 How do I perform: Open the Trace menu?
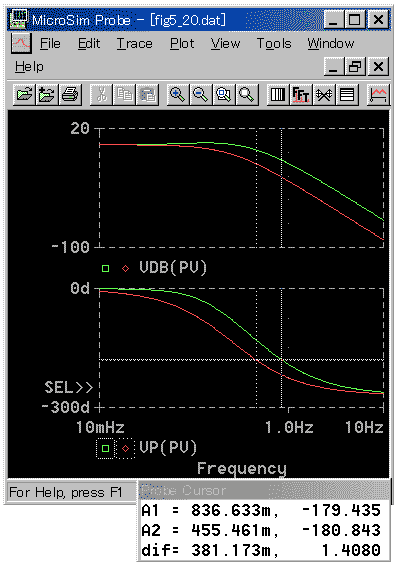134,44
